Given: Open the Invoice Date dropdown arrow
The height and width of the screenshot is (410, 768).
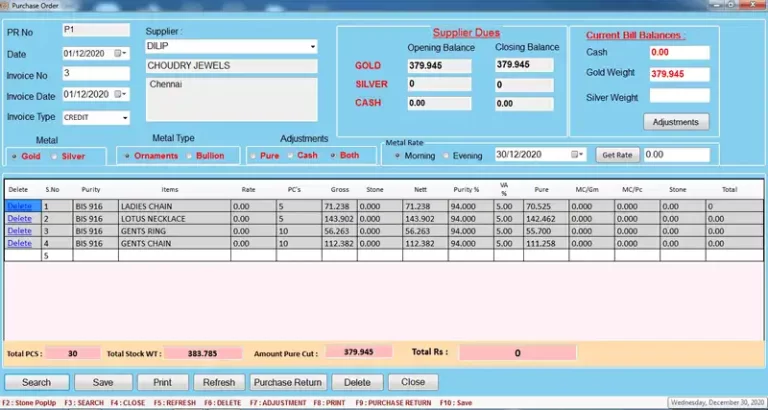Looking at the screenshot, I should coord(125,94).
